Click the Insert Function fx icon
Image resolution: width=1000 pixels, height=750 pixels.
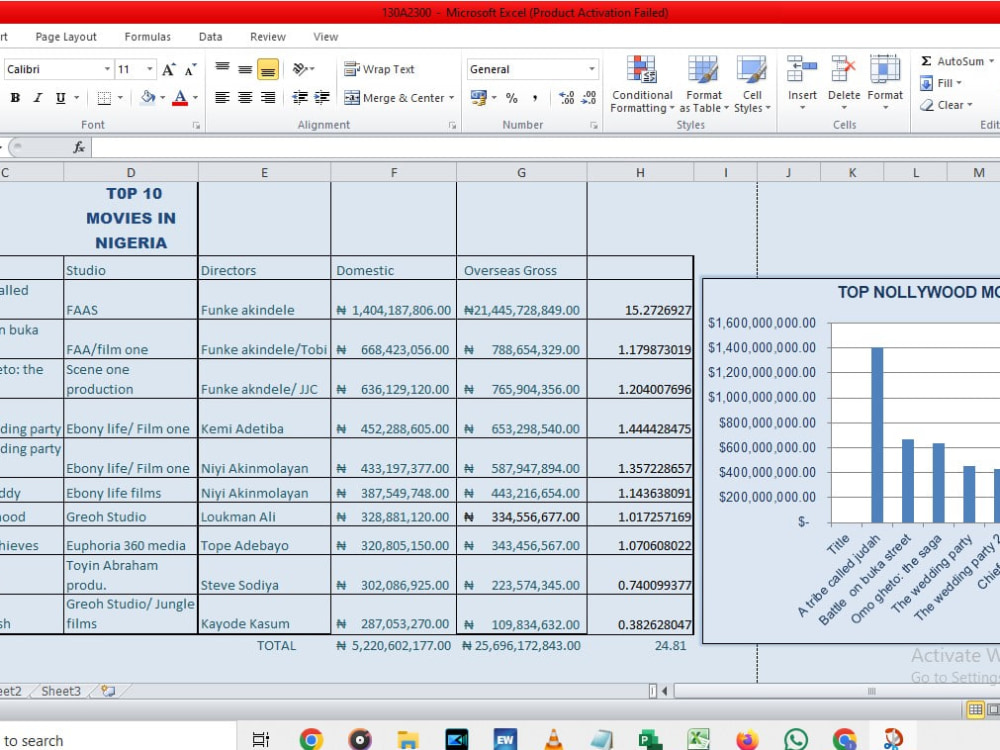[79, 147]
